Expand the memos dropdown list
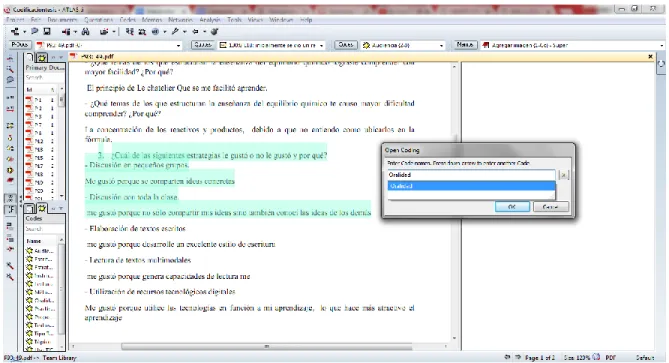The height and width of the screenshot is (363, 669). tap(662, 45)
